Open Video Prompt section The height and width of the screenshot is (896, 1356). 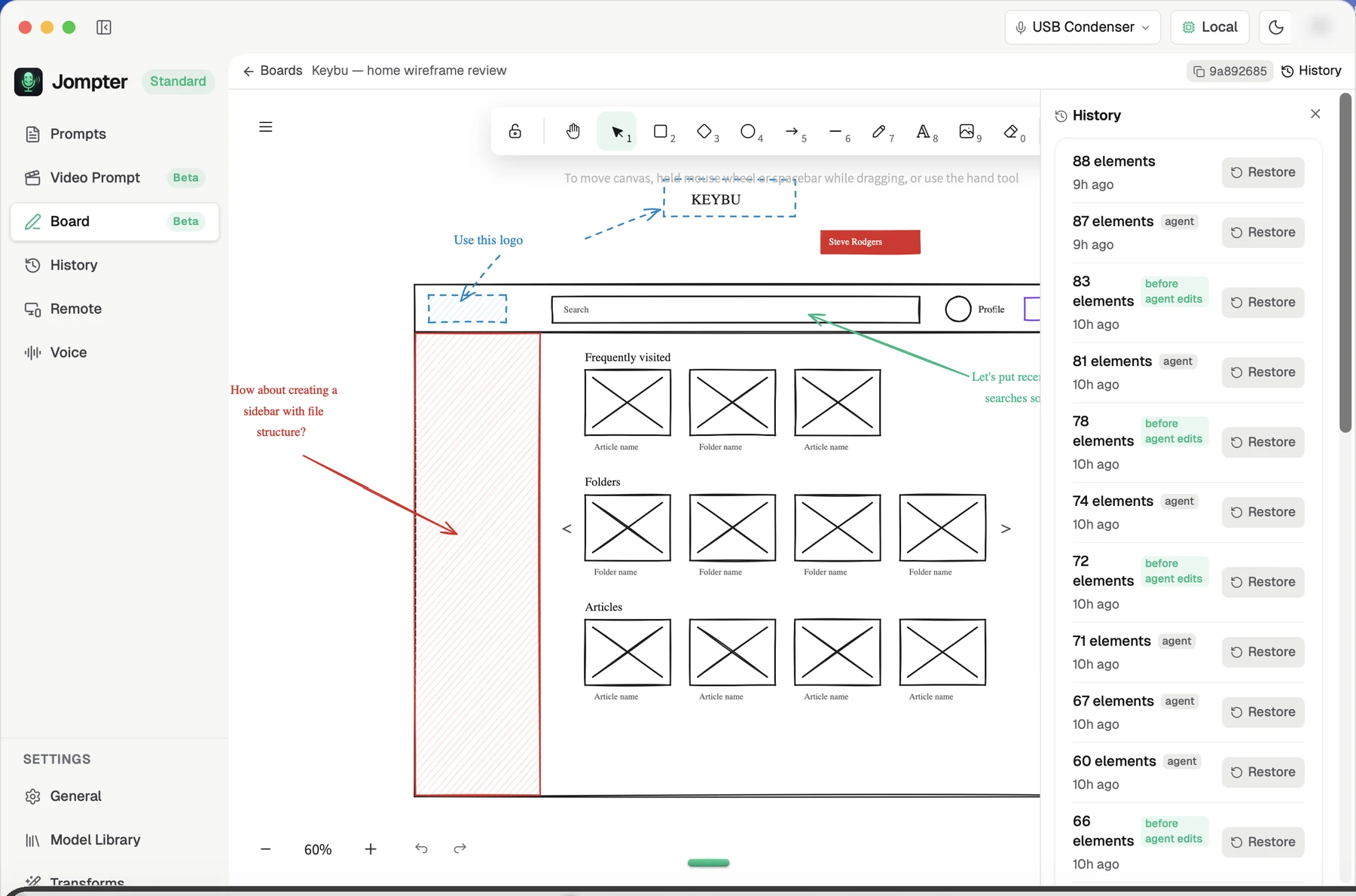pos(115,178)
